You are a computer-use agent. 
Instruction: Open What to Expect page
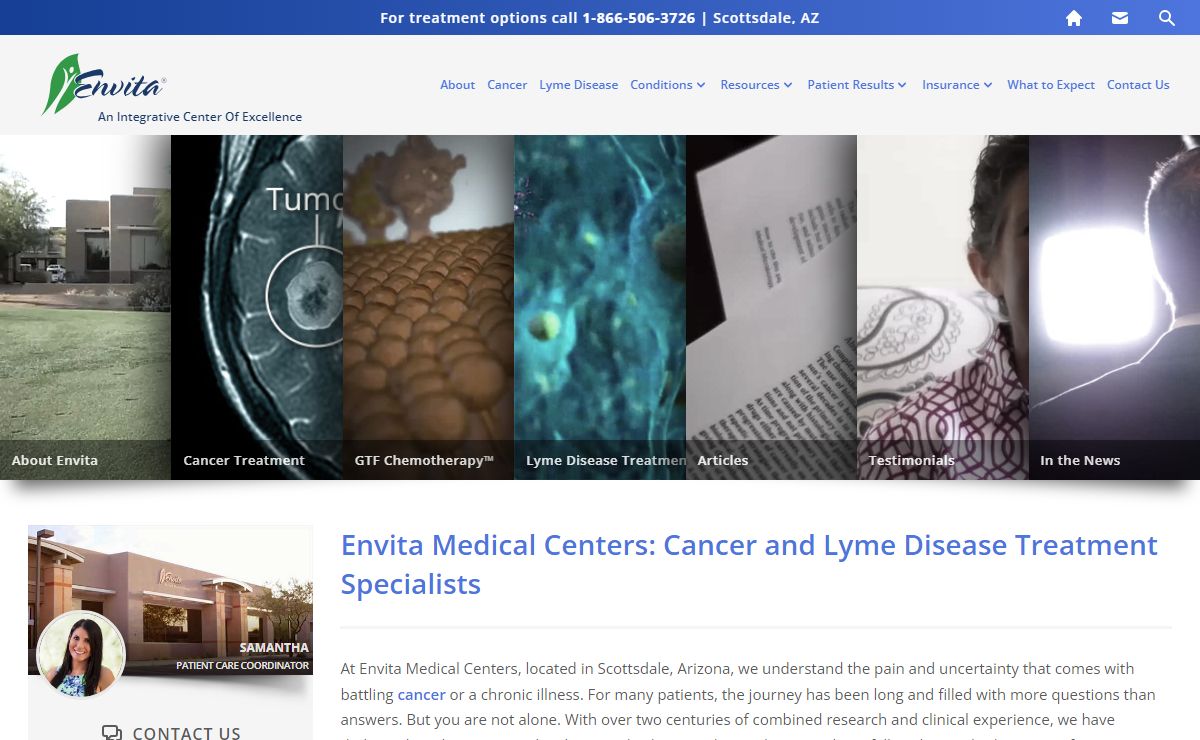point(1051,85)
